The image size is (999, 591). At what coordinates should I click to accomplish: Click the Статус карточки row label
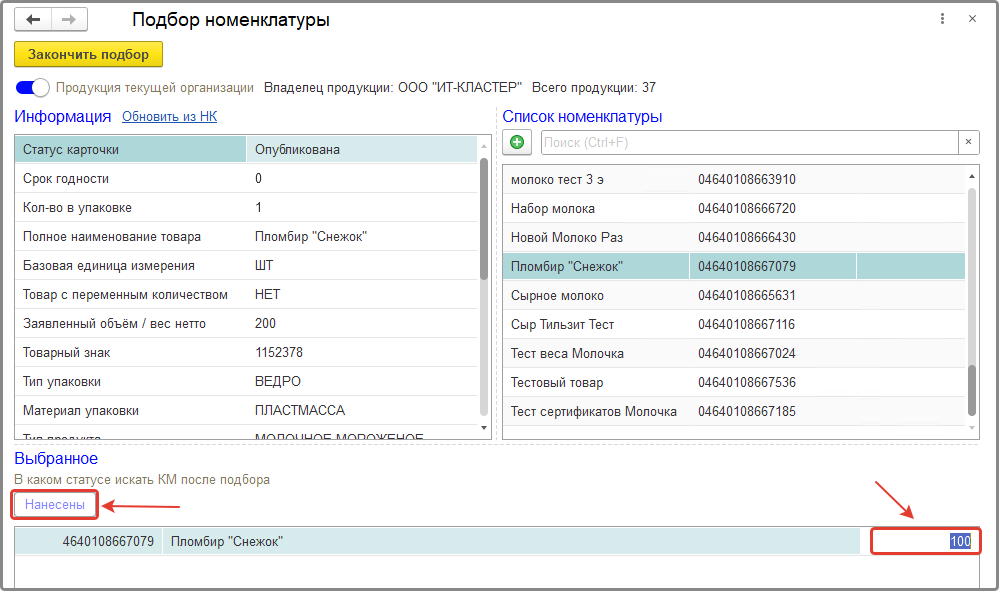[x=131, y=150]
